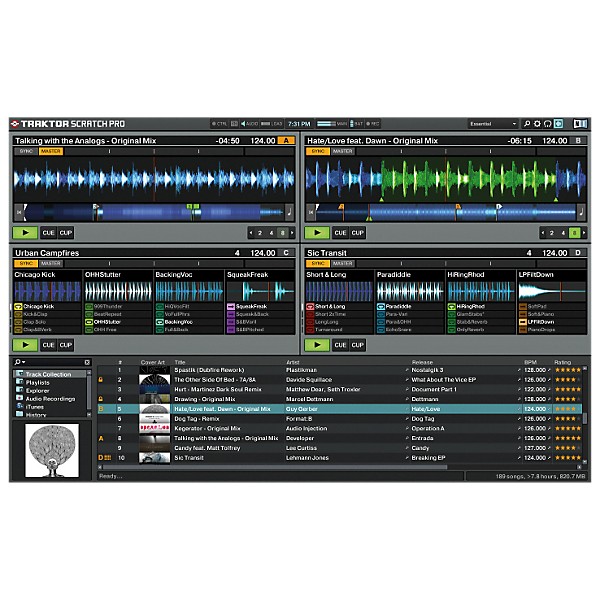Select Playlists in browser tree
Viewport: 600px width, 600px height.
coord(38,383)
